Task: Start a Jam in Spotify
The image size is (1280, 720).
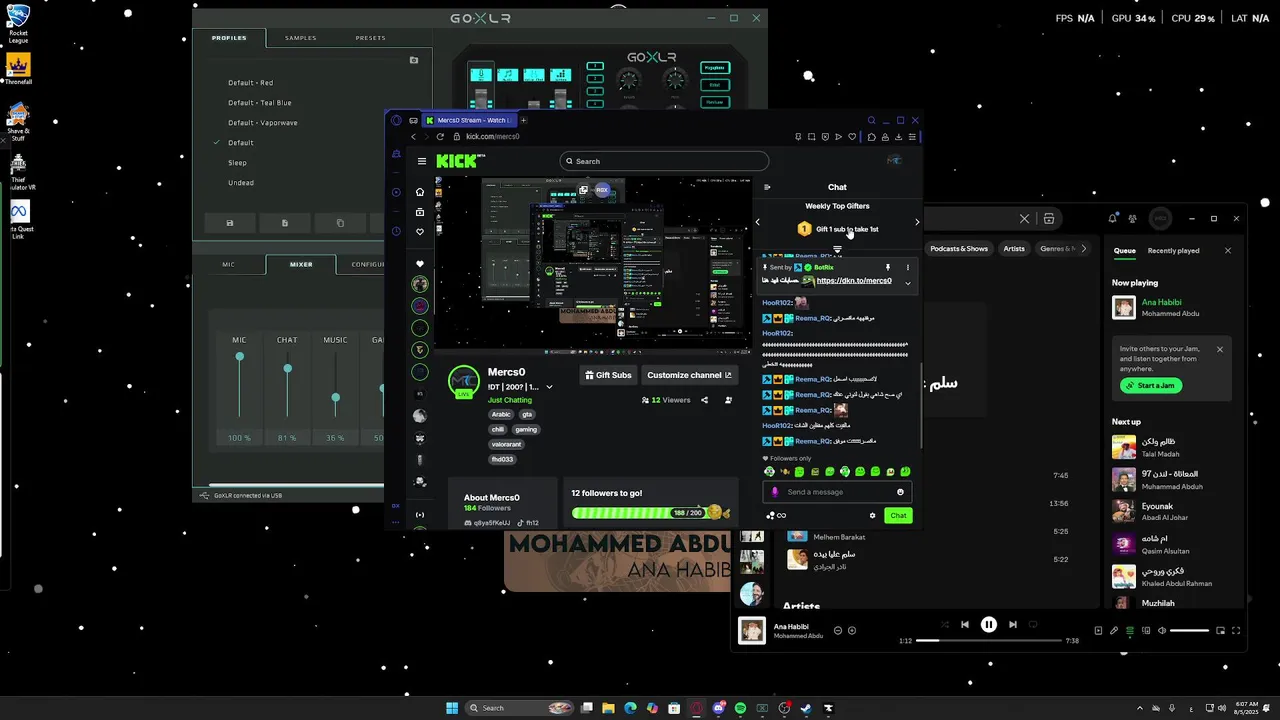Action: (1150, 385)
